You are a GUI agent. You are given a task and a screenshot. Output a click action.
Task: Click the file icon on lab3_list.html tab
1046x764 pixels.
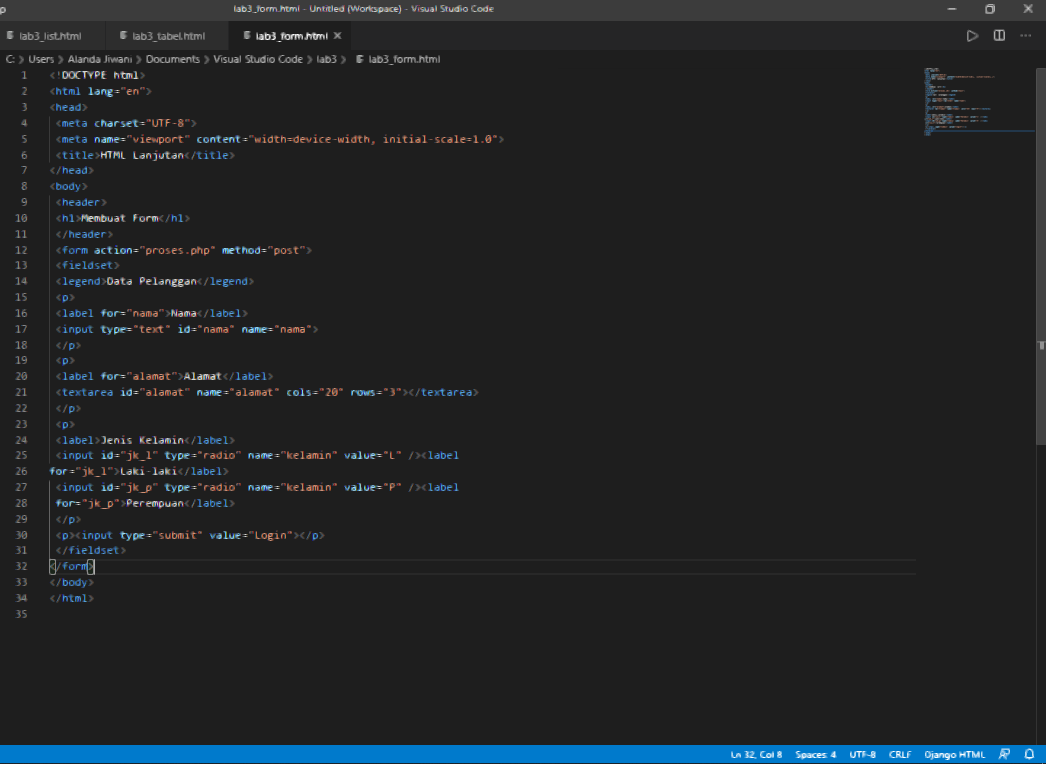pos(11,33)
